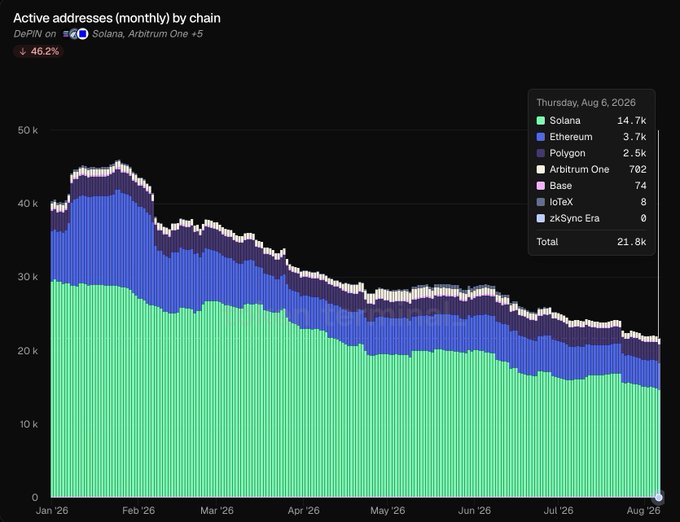This screenshot has height=522, width=680.
Task: Click the 'Feb '26' x-axis label
Action: coord(138,510)
